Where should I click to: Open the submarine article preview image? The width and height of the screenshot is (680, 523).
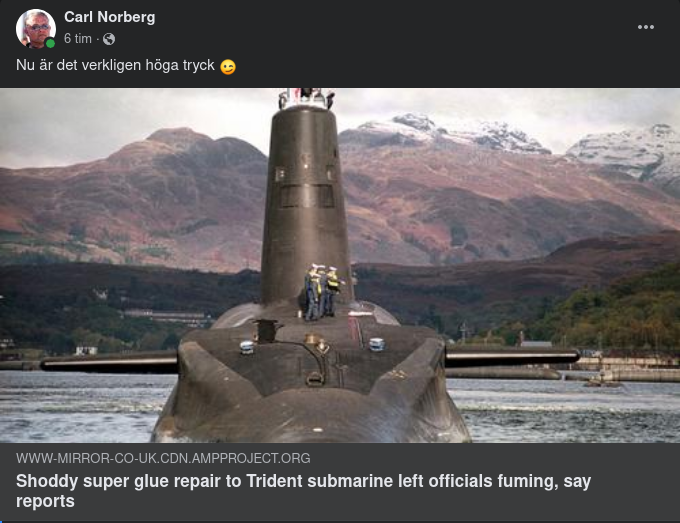[x=340, y=265]
